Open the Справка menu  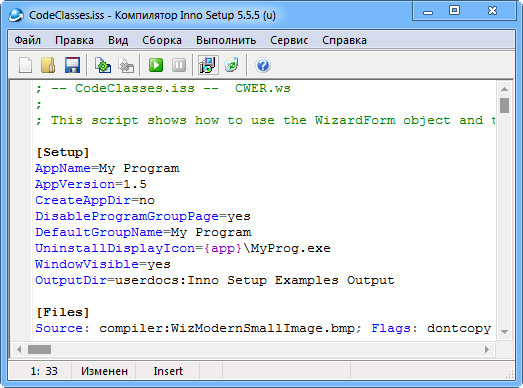coord(345,40)
